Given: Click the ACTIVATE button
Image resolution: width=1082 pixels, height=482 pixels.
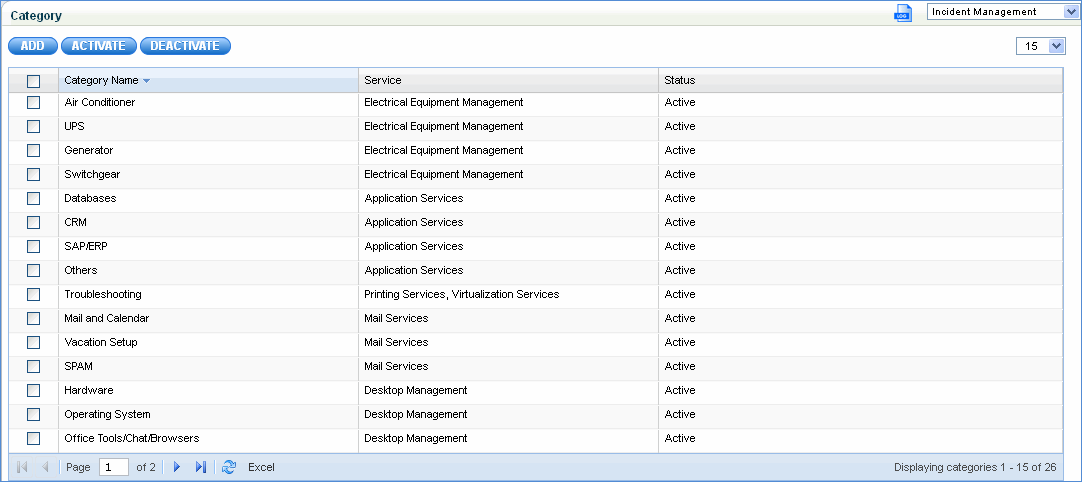Looking at the screenshot, I should tap(99, 46).
